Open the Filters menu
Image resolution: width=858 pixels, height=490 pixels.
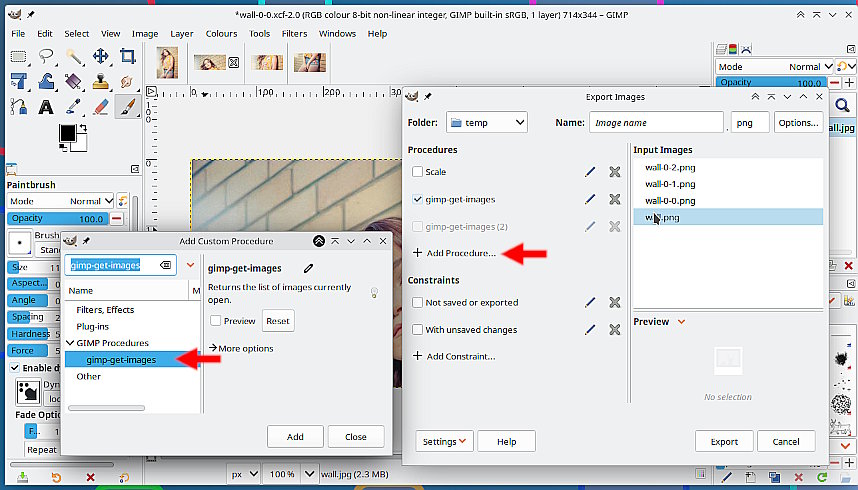pos(294,33)
